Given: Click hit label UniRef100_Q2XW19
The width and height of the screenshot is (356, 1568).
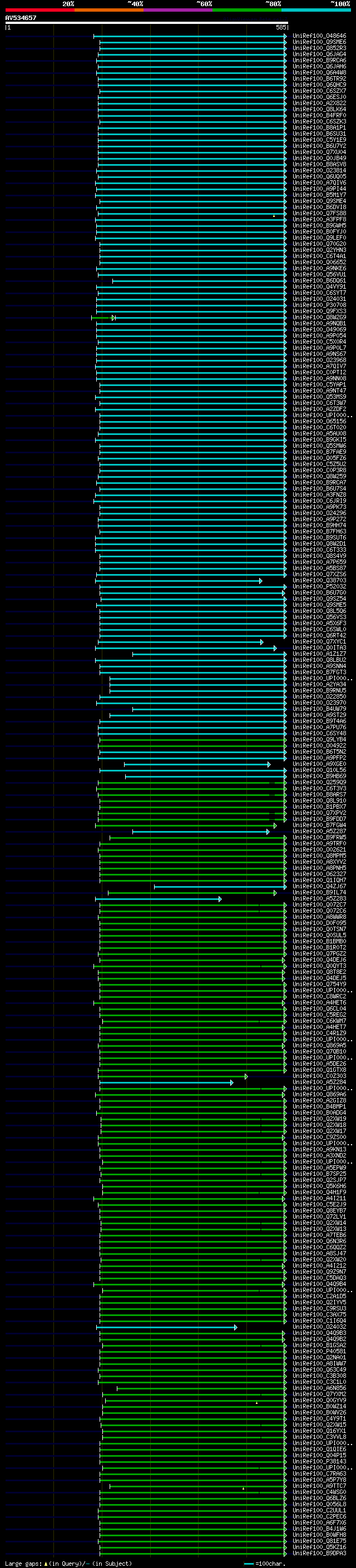Looking at the screenshot, I should (x=319, y=1118).
